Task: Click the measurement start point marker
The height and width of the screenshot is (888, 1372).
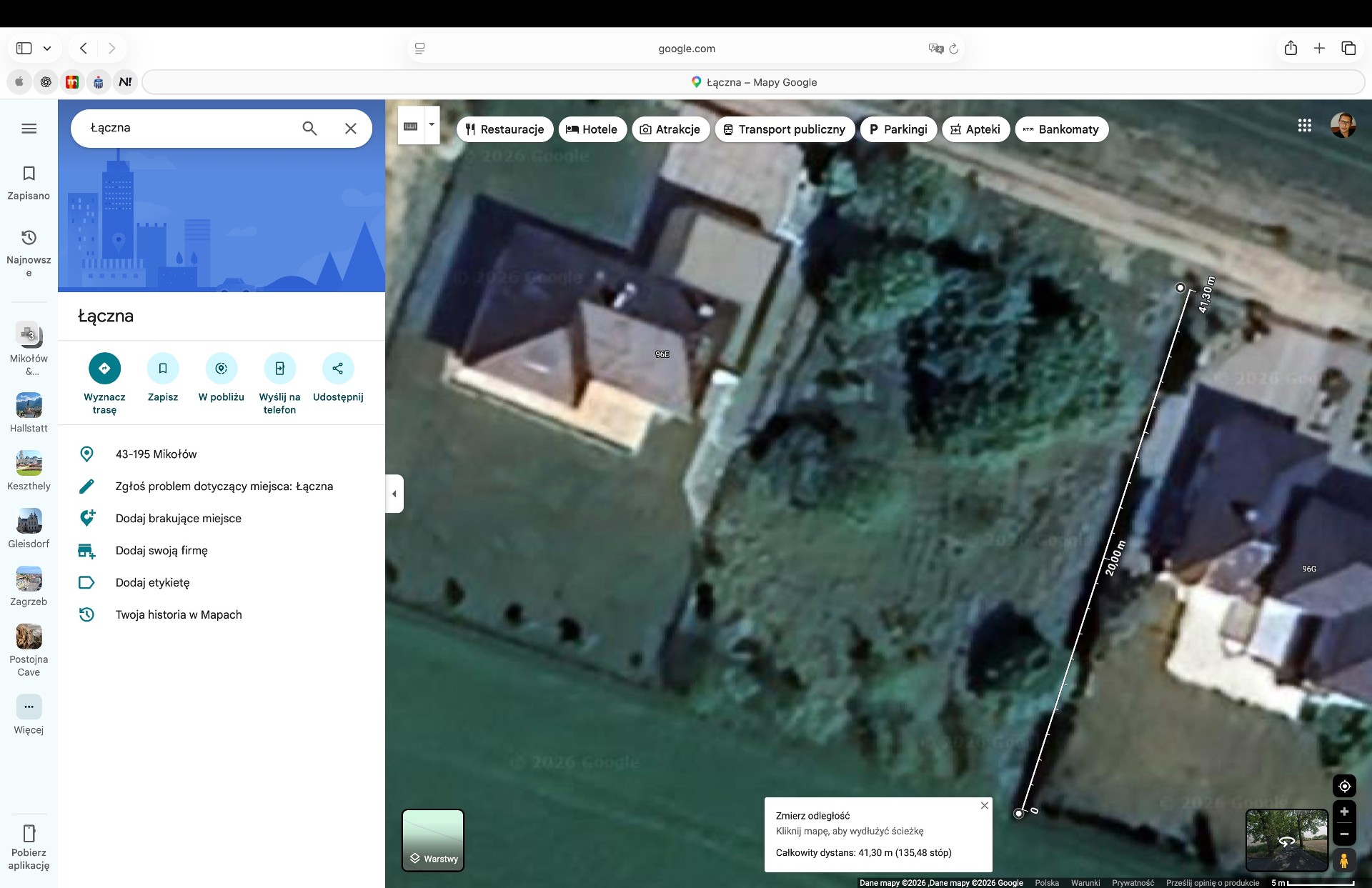Action: tap(1019, 813)
